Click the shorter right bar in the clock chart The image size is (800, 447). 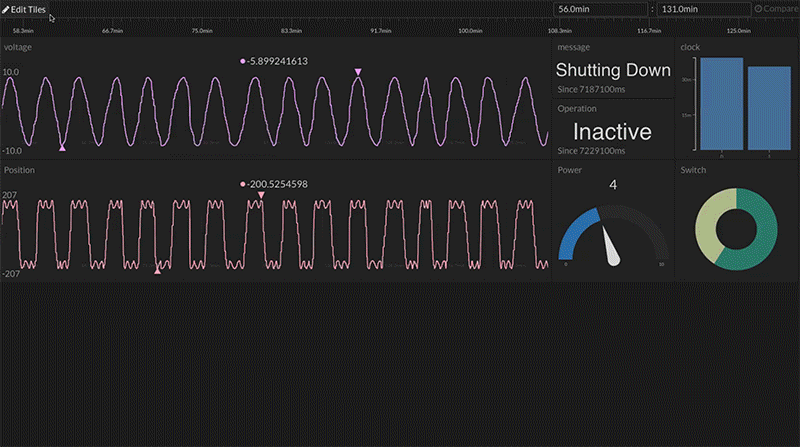(769, 108)
